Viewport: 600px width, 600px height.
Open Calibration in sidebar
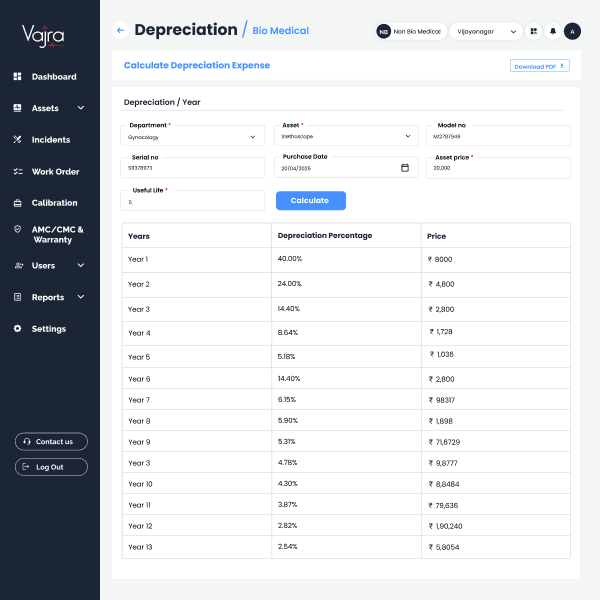pos(54,203)
